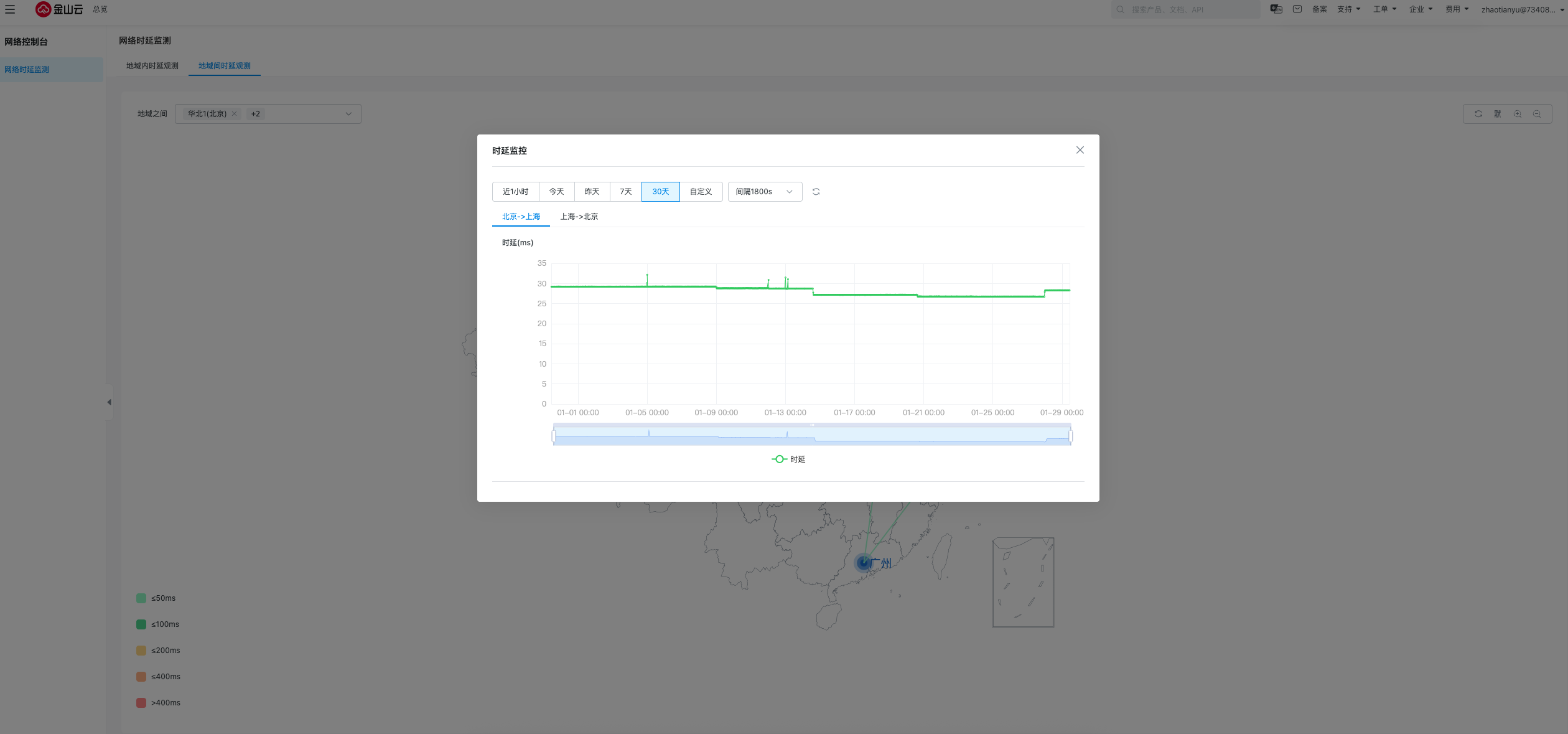
Task: Switch to 地域内时延观测 tab
Action: tap(152, 66)
